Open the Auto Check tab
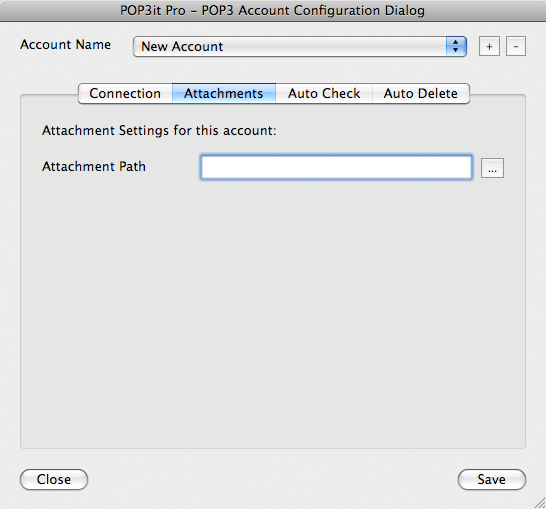 tap(324, 93)
